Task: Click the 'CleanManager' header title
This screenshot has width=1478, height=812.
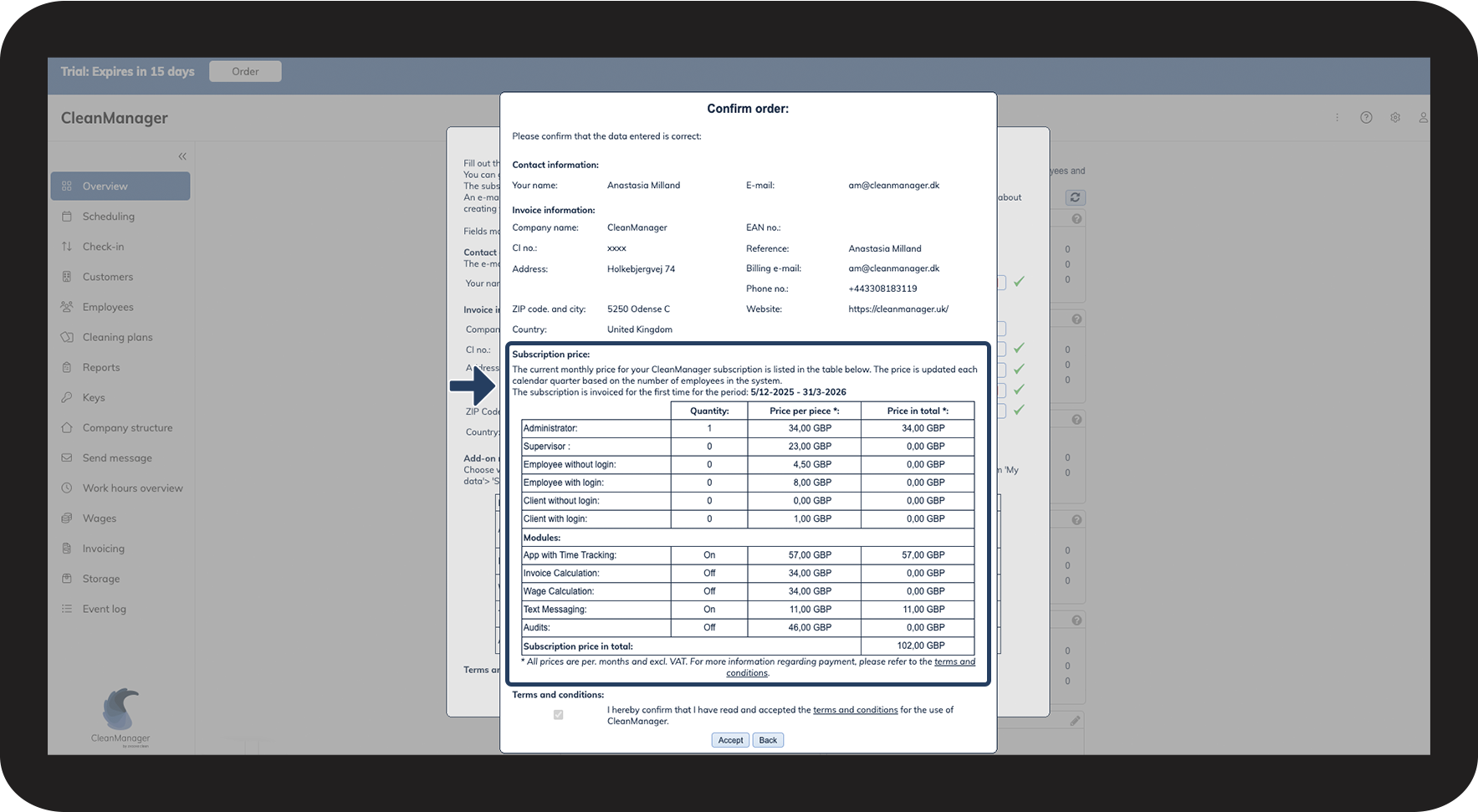Action: click(x=114, y=118)
